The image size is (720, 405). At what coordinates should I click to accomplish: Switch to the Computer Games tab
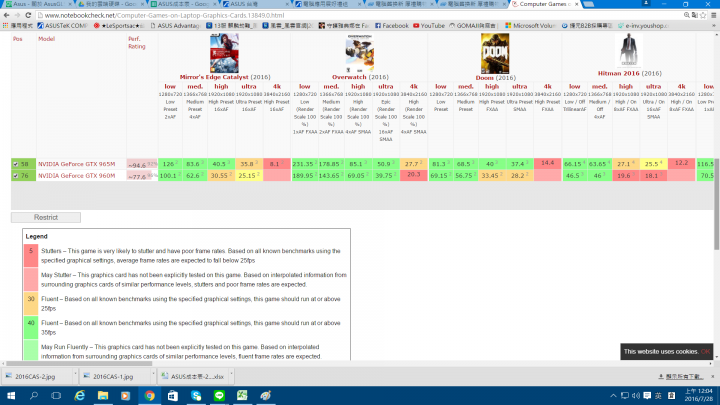(545, 4)
